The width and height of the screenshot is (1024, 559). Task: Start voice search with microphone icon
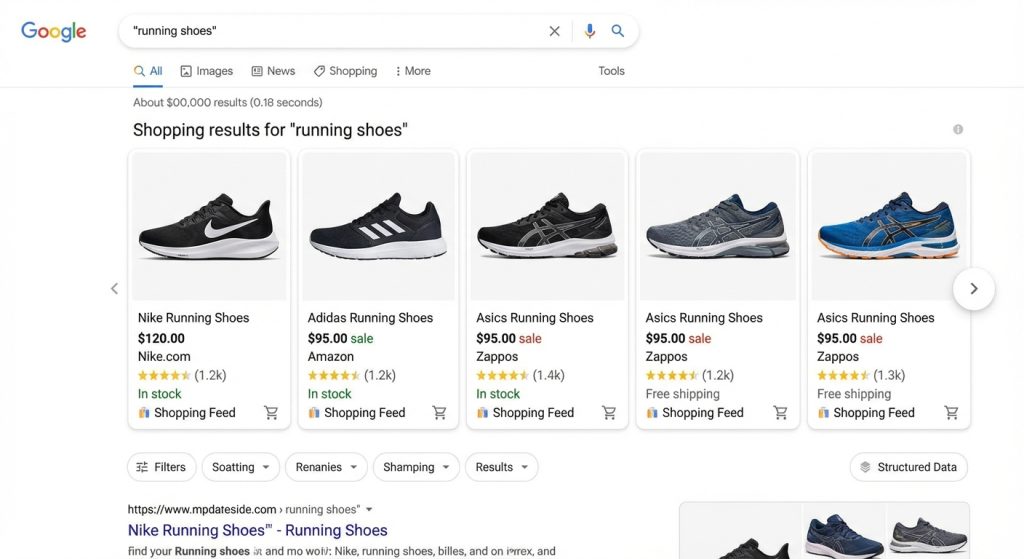pyautogui.click(x=590, y=31)
